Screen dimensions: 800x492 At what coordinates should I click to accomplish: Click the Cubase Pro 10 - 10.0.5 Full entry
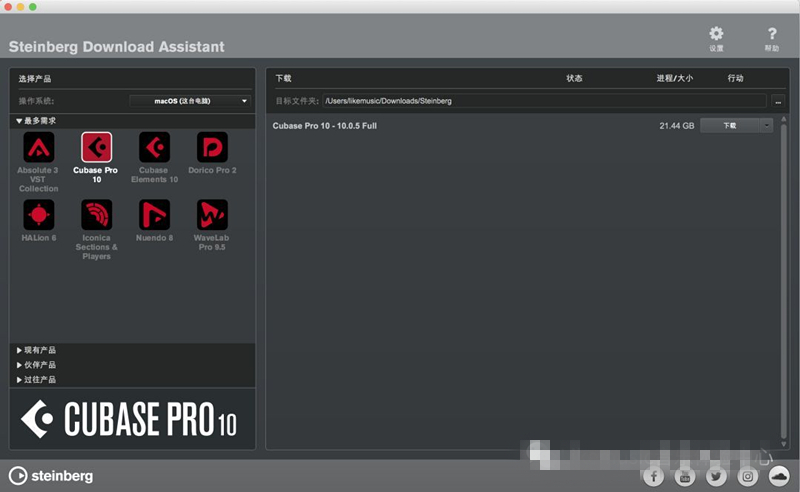pos(324,126)
